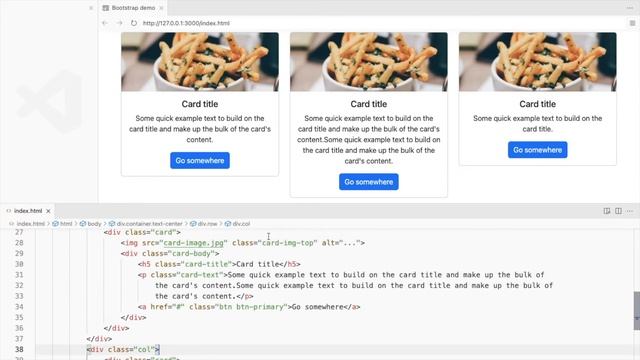Close the Bootstrap demo preview tab
The image size is (640, 360).
coord(161,8)
